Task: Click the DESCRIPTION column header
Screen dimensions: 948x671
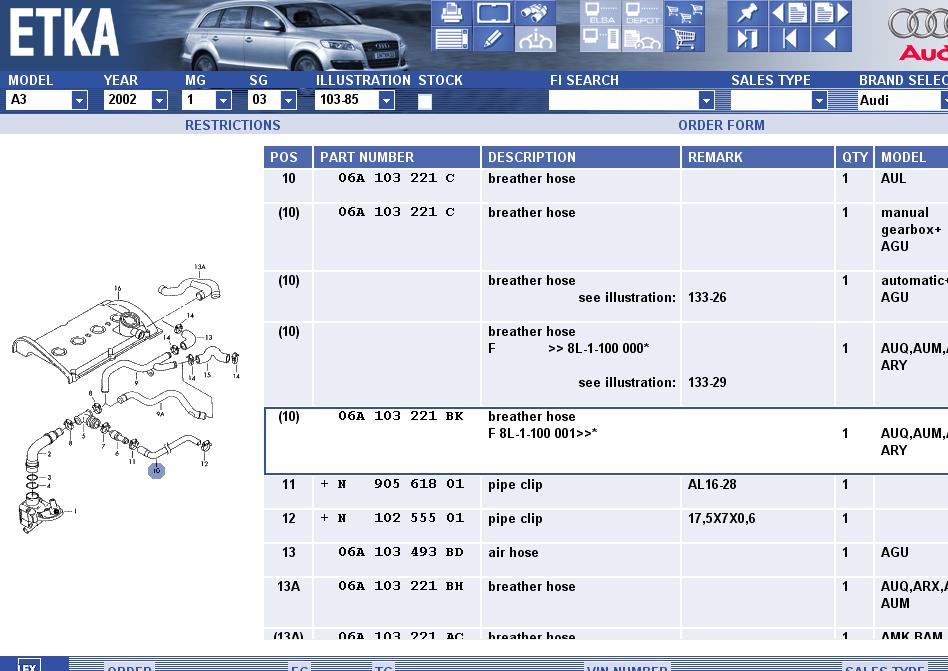Action: click(580, 157)
